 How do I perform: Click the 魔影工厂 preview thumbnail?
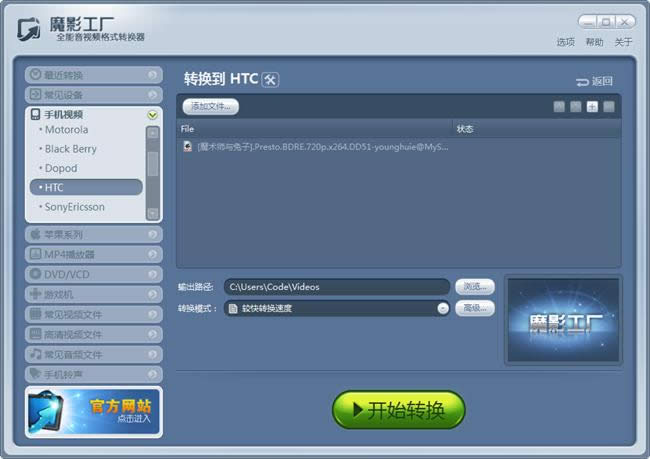pyautogui.click(x=563, y=320)
